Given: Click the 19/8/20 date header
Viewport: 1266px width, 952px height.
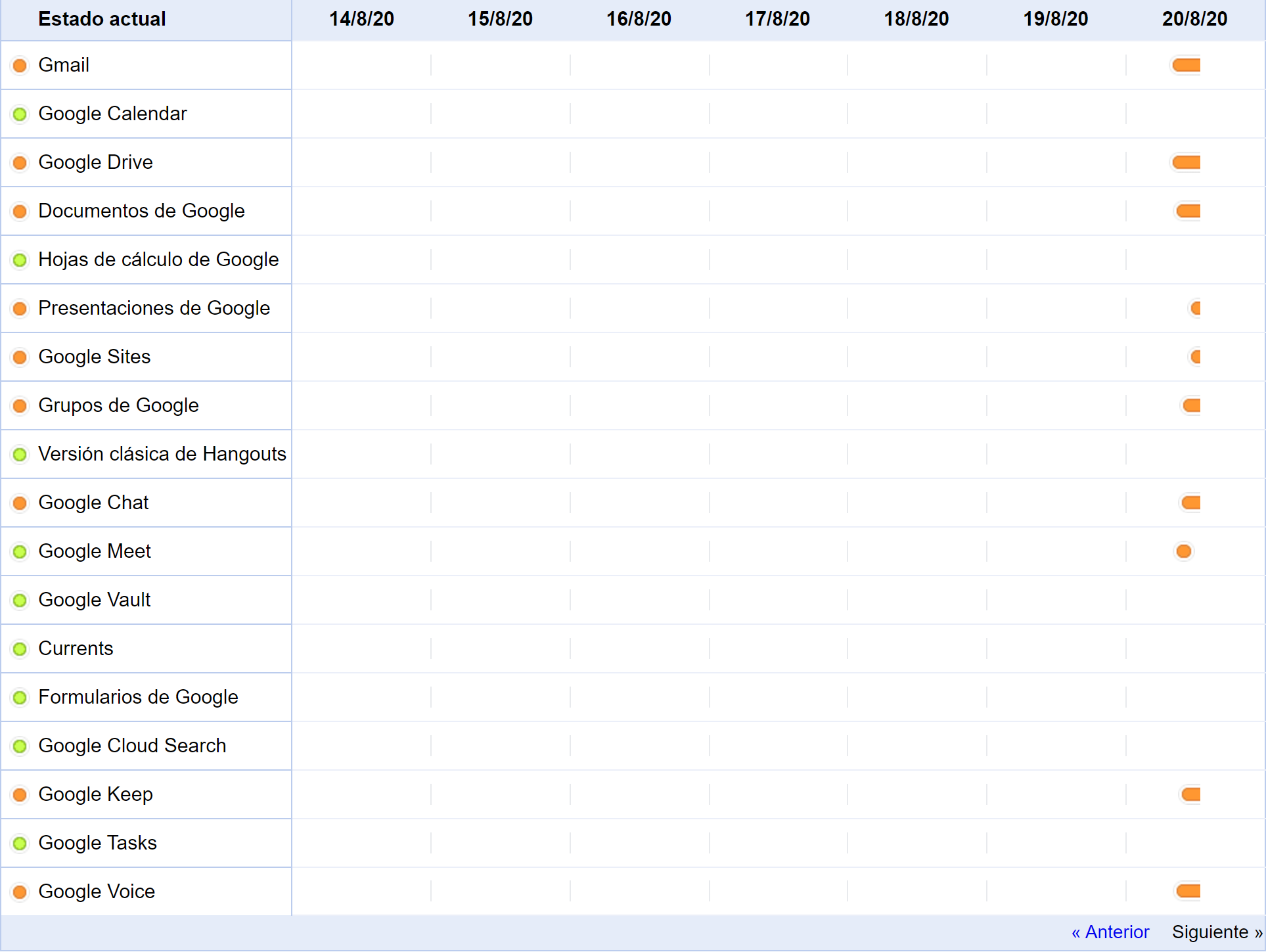Looking at the screenshot, I should 1056,19.
